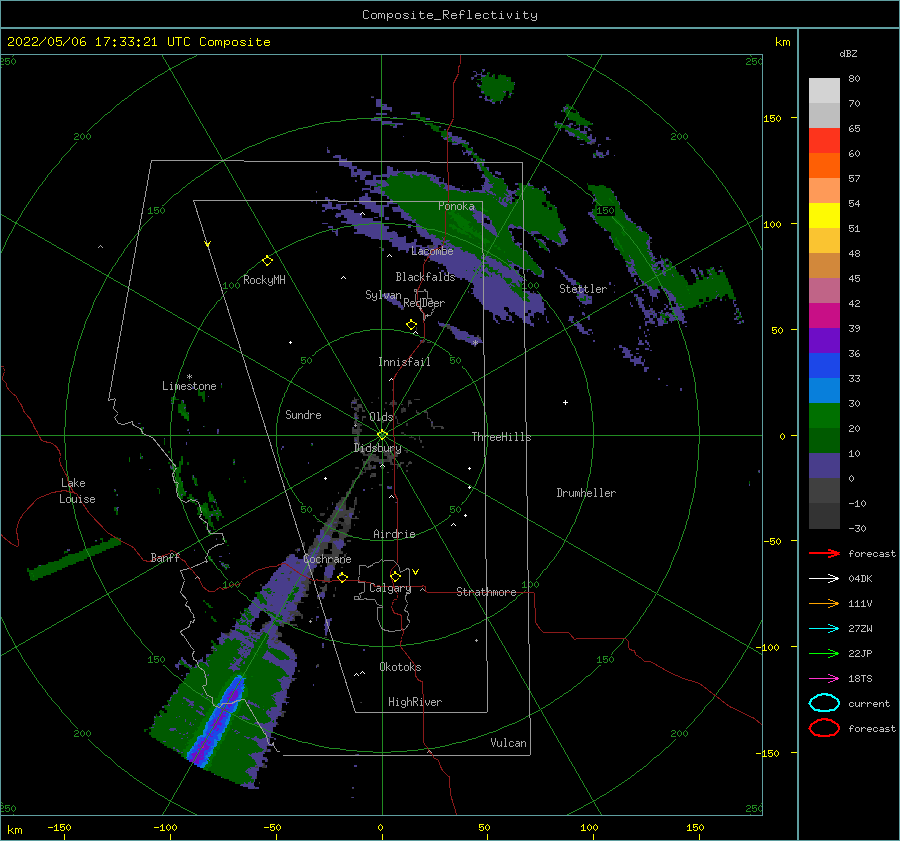Click the Sundre label
This screenshot has height=841, width=900.
pyautogui.click(x=303, y=414)
